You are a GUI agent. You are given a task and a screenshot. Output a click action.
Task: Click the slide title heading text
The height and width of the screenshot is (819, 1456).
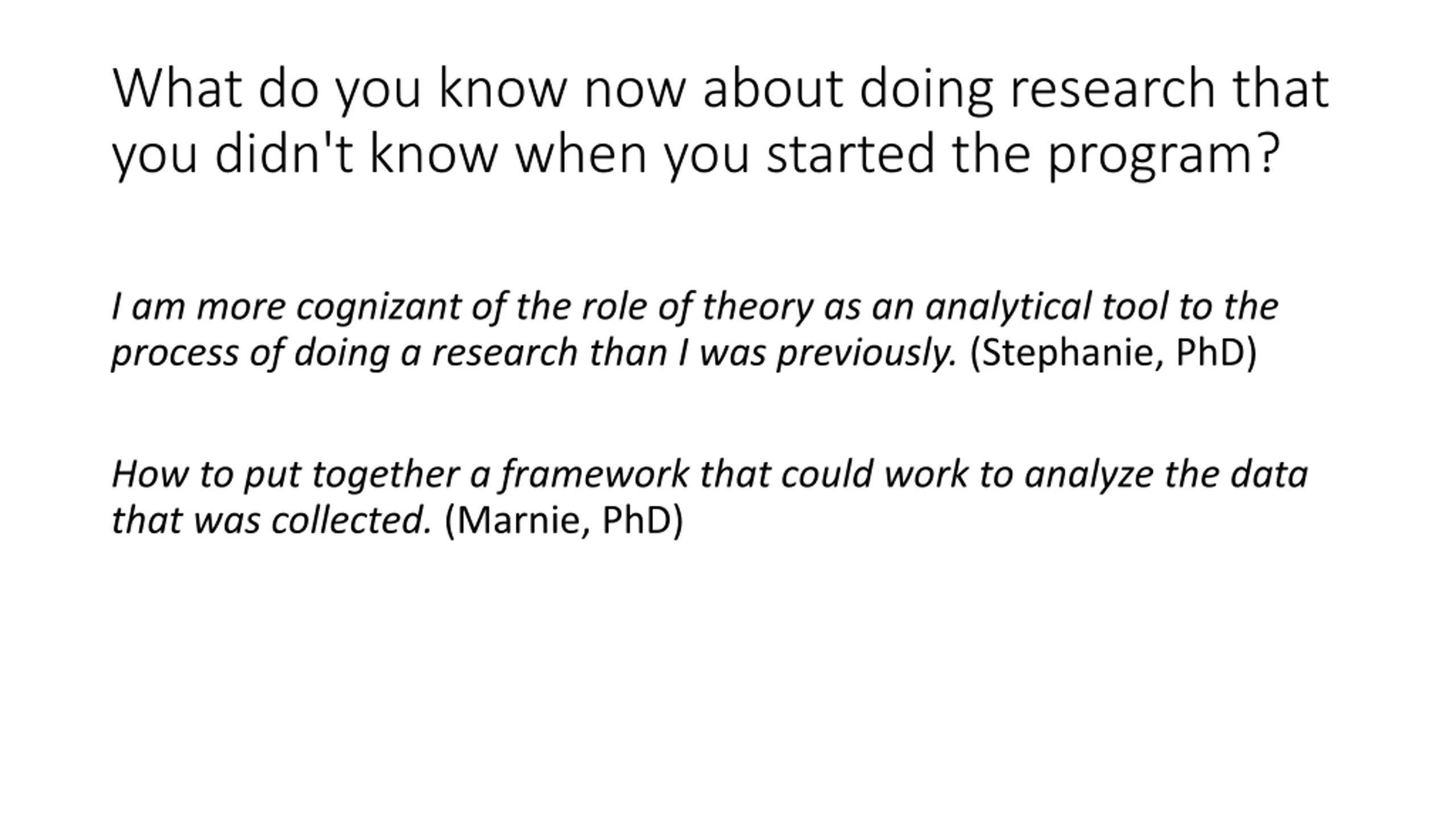[720, 121]
